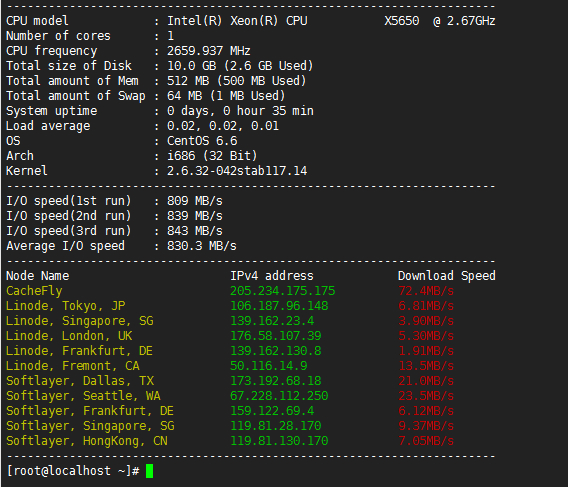Screen dimensions: 568x487
Task: Click the Linode, Tokyo, JP row label
Action: (x=66, y=306)
